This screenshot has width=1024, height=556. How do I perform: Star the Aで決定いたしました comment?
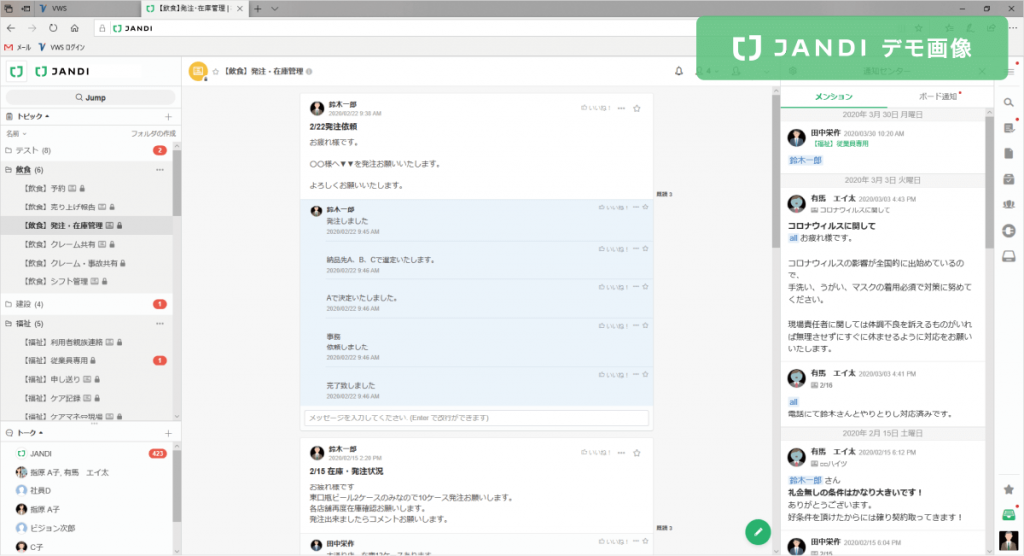645,287
